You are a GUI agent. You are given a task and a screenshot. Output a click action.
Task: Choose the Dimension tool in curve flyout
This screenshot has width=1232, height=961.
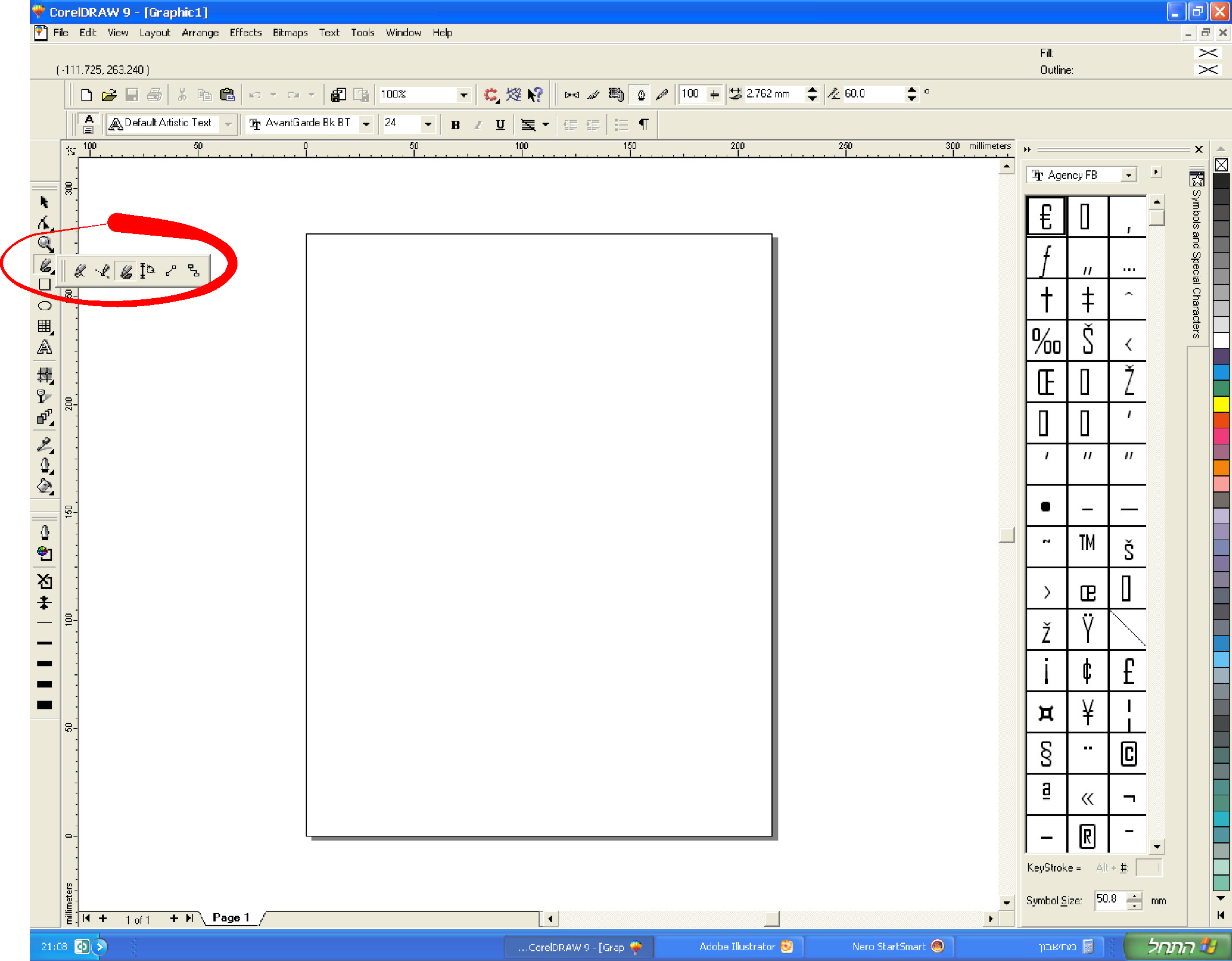coord(147,270)
